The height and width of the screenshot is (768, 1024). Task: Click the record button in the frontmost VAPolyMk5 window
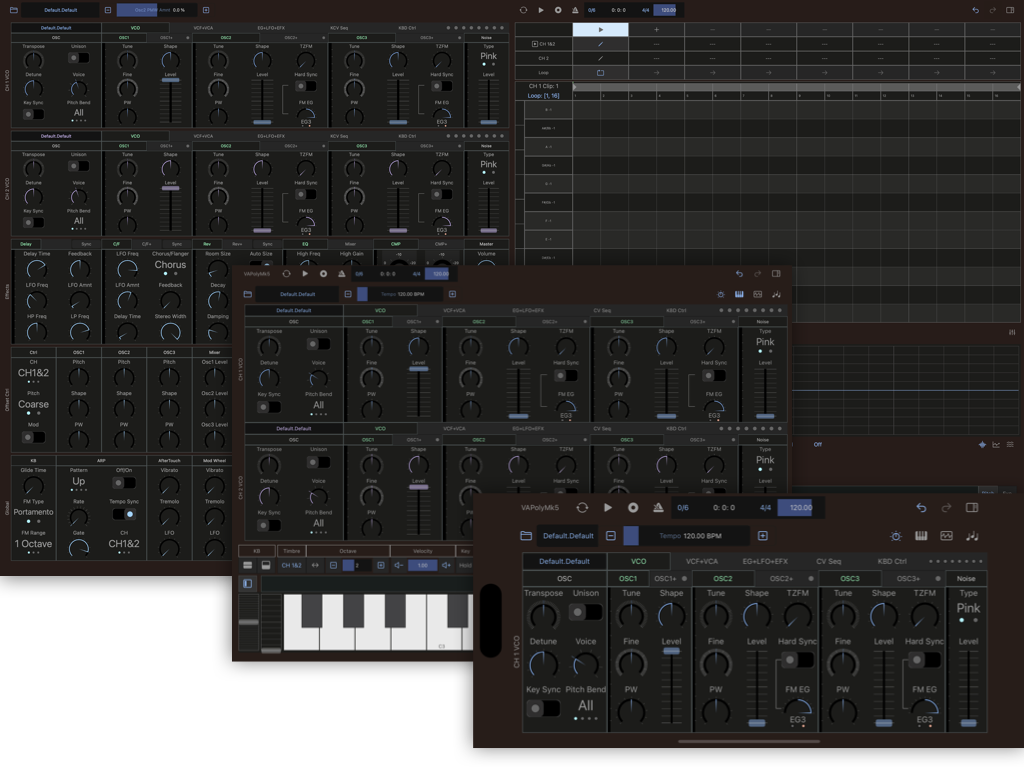point(633,508)
